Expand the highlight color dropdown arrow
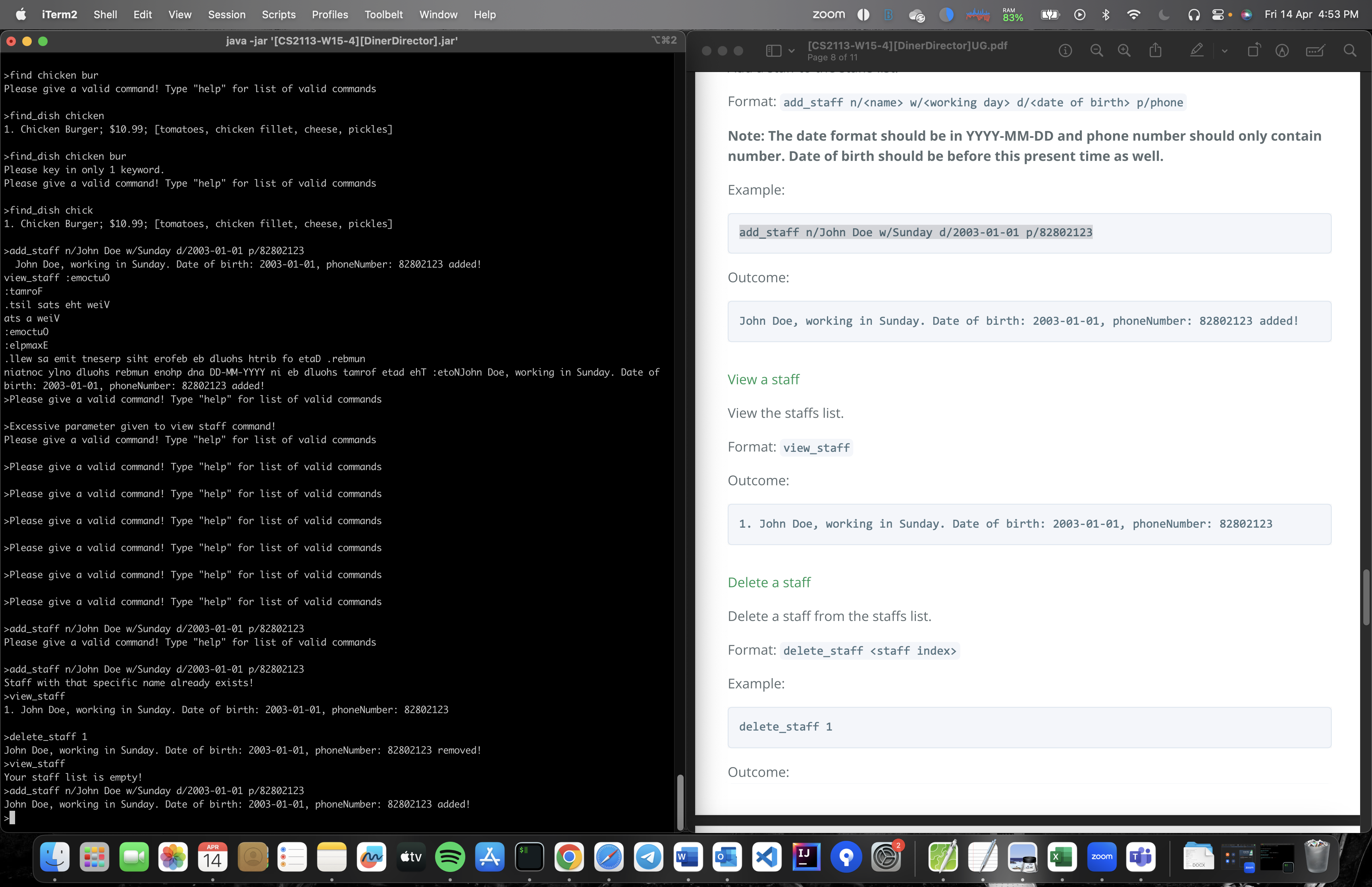The width and height of the screenshot is (1372, 887). point(1225,51)
